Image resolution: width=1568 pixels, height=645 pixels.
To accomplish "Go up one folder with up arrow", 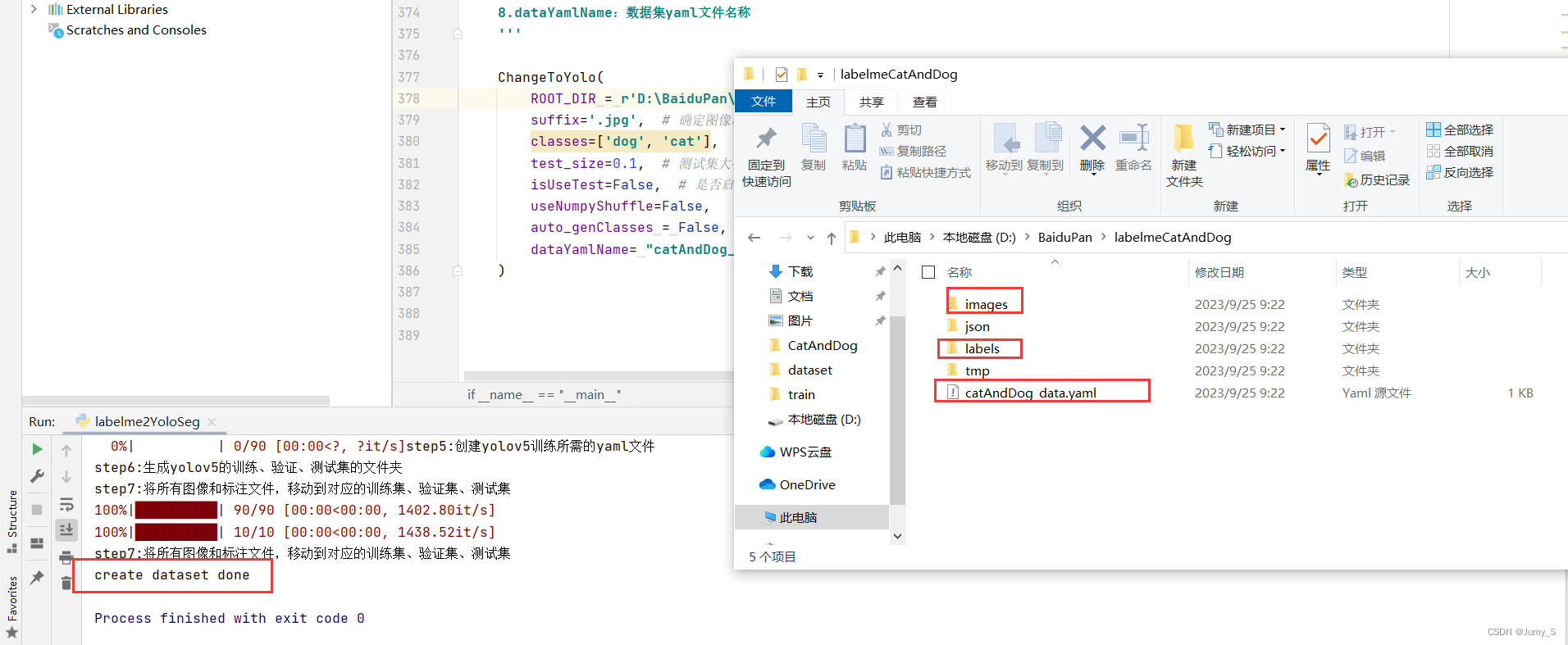I will (832, 238).
